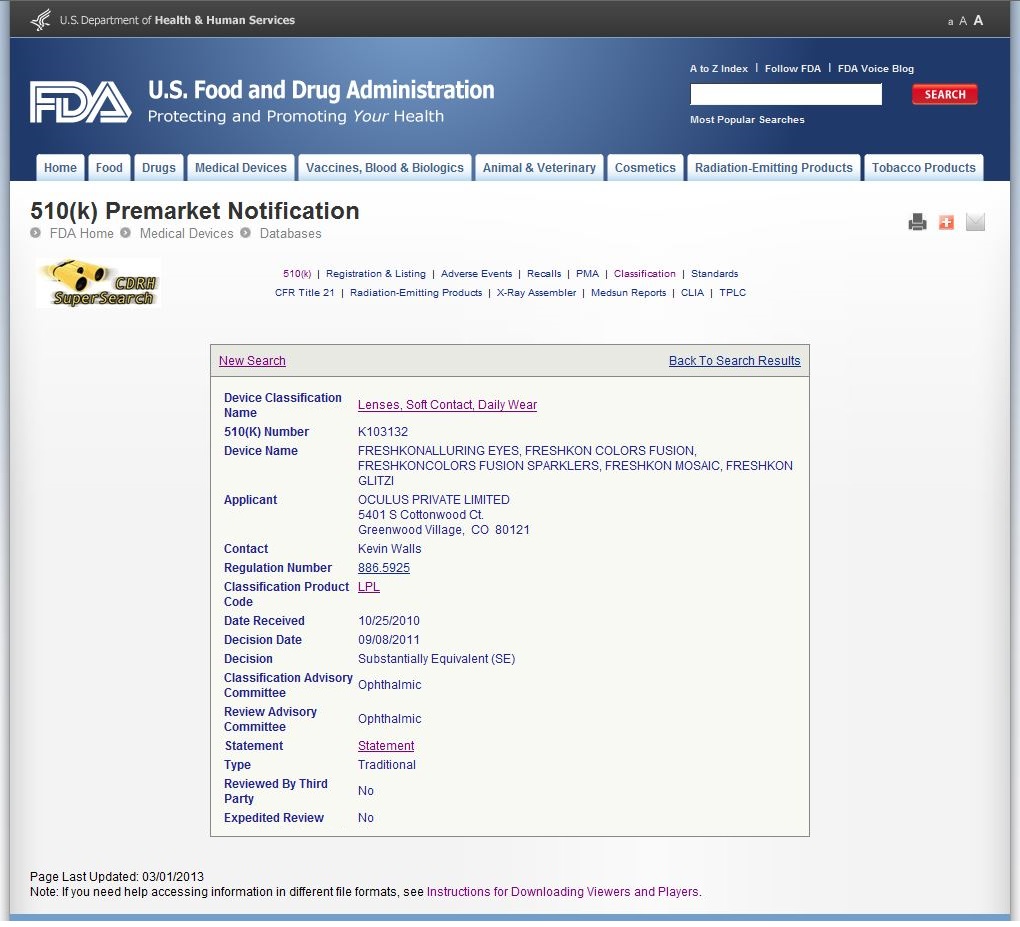Open Lenses, Soft Contact, Daily Wear link

pos(447,405)
